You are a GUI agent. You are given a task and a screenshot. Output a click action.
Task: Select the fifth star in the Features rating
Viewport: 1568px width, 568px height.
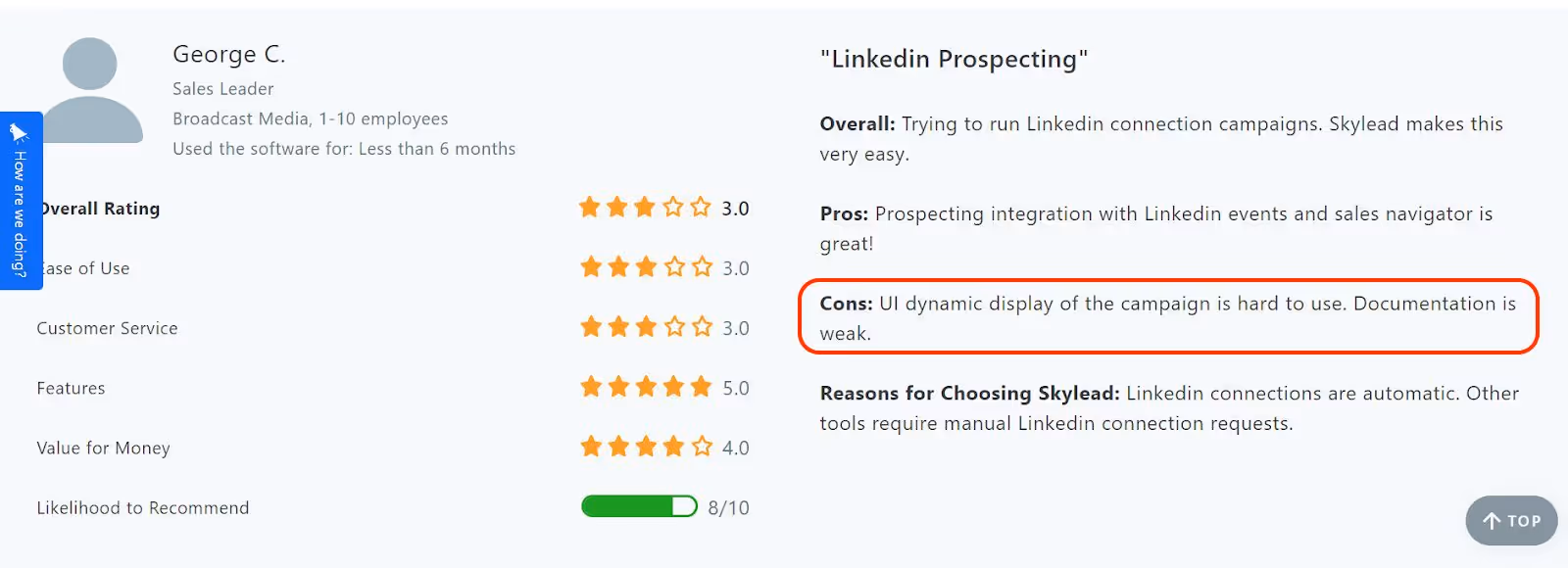(x=701, y=387)
